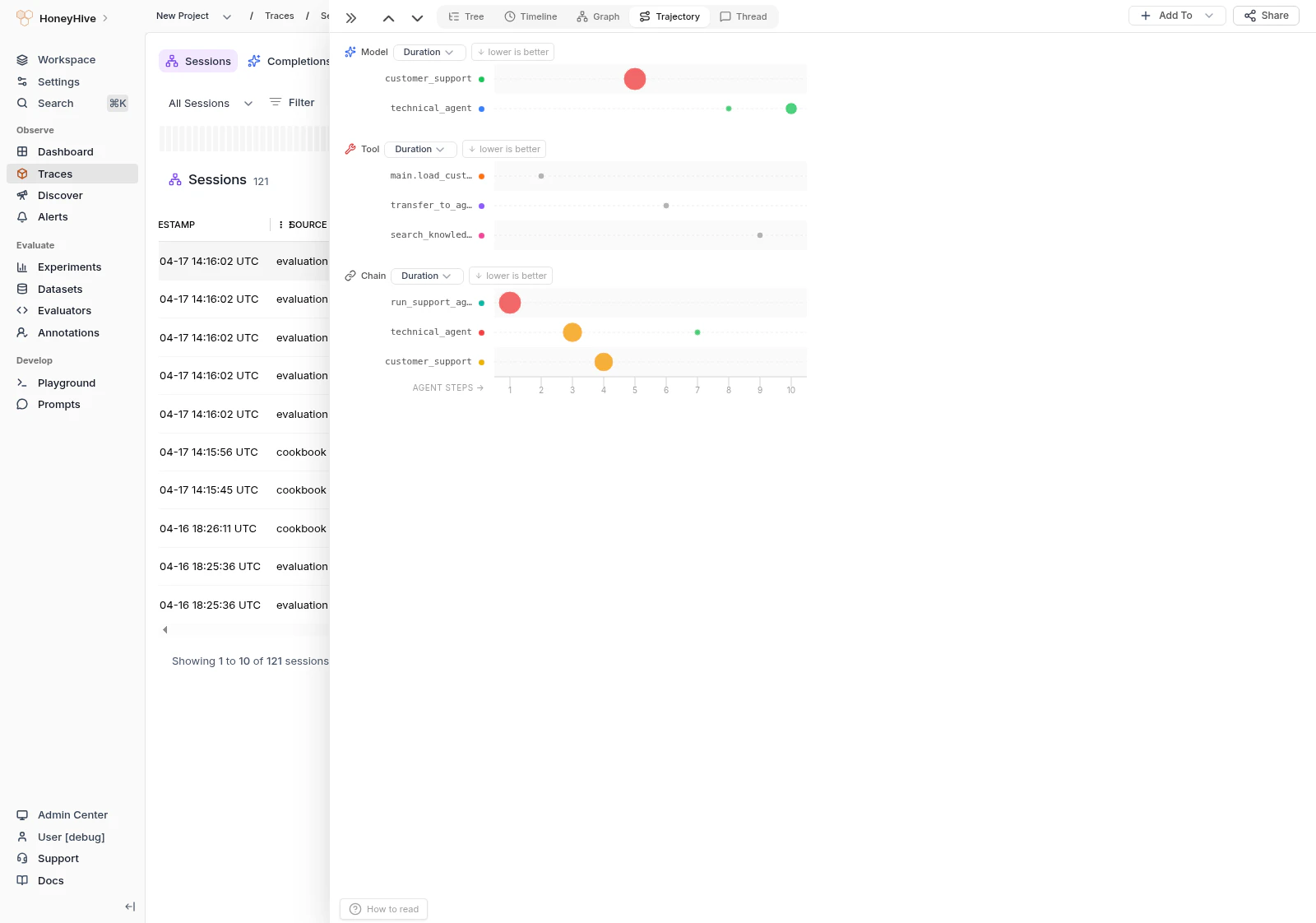Open the Tool Duration metric dropdown

pos(420,149)
